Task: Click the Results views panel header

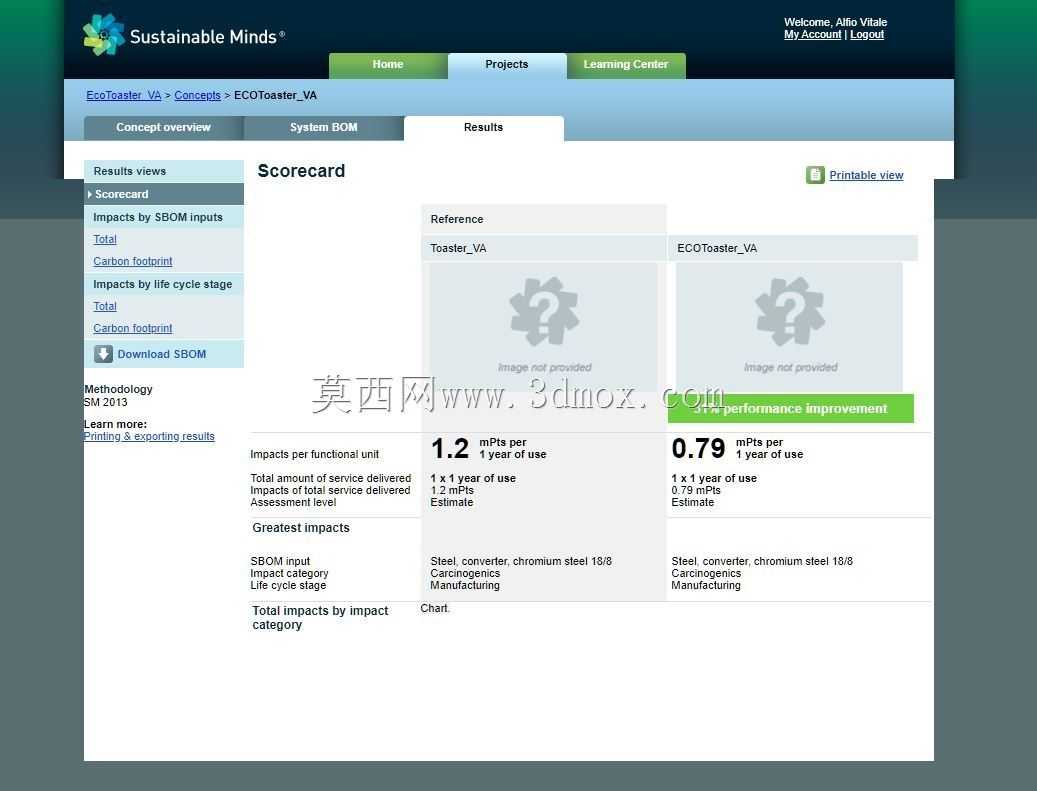Action: coord(164,171)
